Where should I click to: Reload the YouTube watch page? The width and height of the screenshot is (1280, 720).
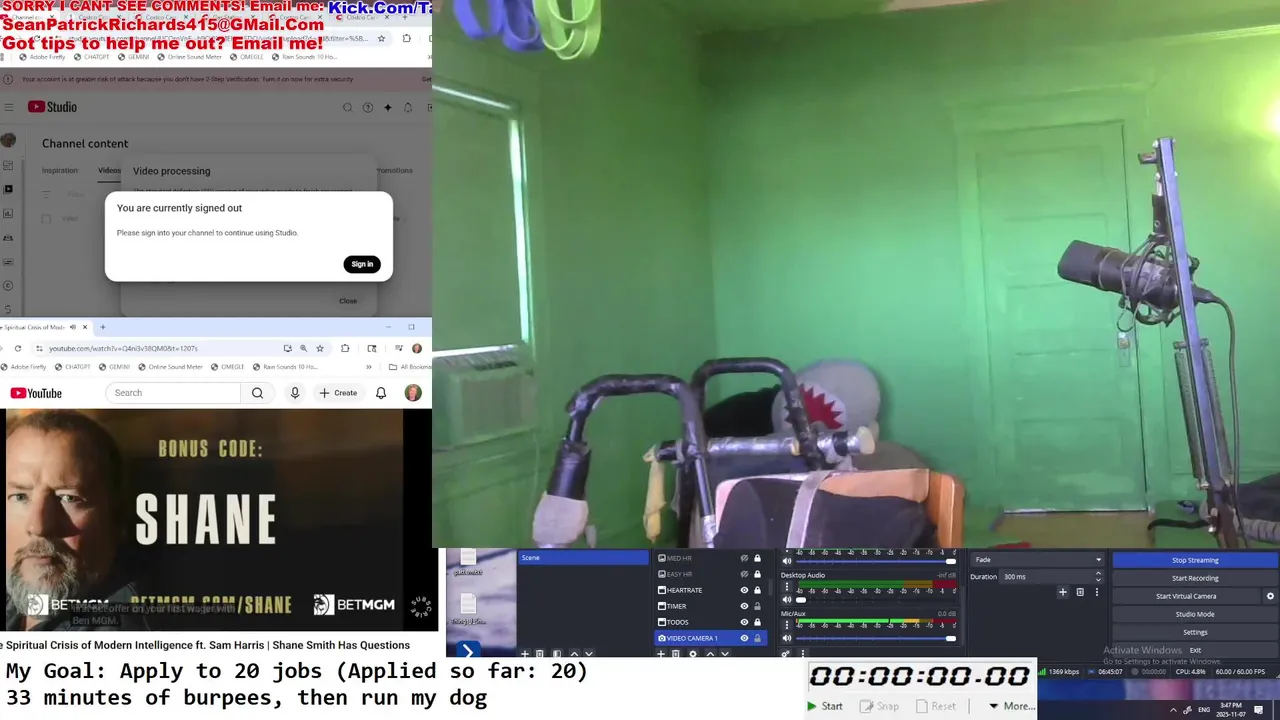coord(18,348)
